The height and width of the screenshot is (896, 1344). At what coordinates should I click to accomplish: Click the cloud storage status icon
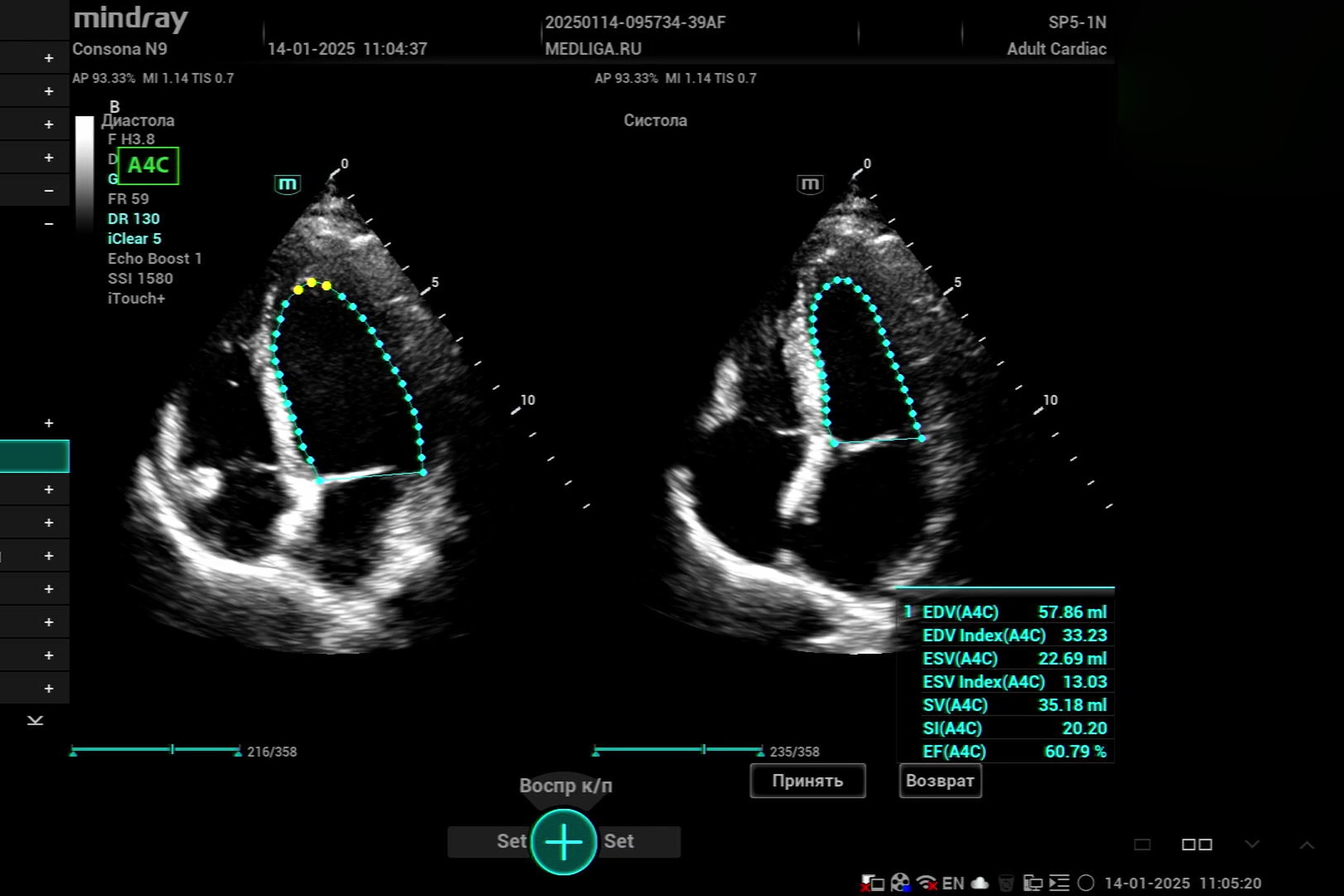point(980,883)
